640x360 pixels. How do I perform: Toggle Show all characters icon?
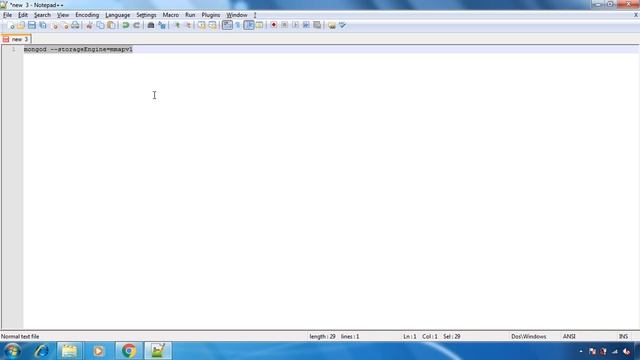238,25
